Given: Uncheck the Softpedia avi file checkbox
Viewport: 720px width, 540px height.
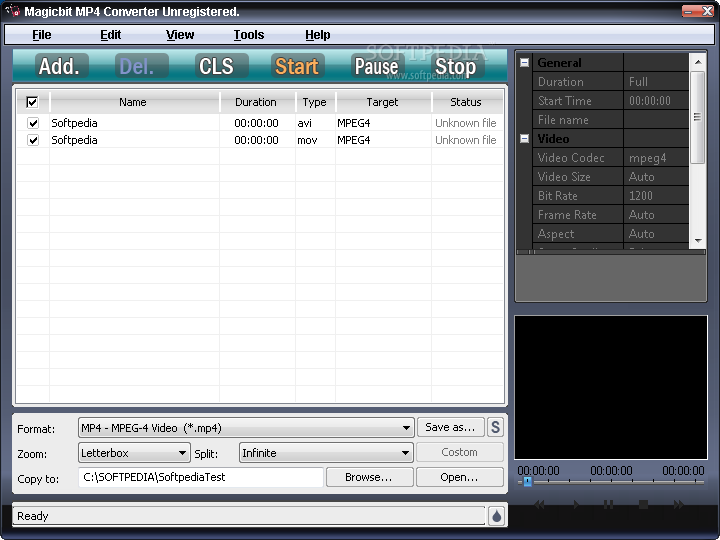Looking at the screenshot, I should tap(33, 123).
